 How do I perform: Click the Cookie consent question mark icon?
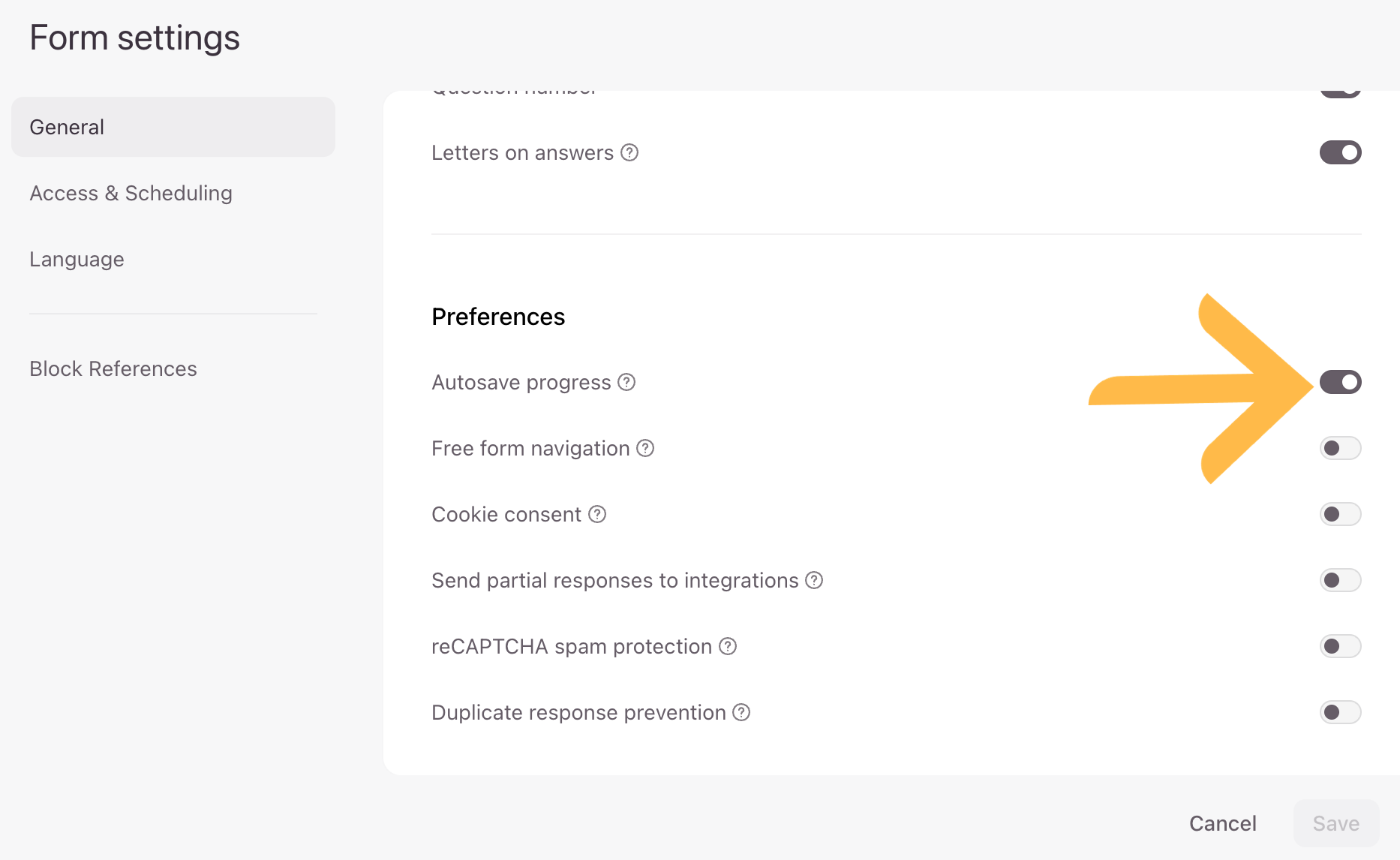click(x=597, y=514)
